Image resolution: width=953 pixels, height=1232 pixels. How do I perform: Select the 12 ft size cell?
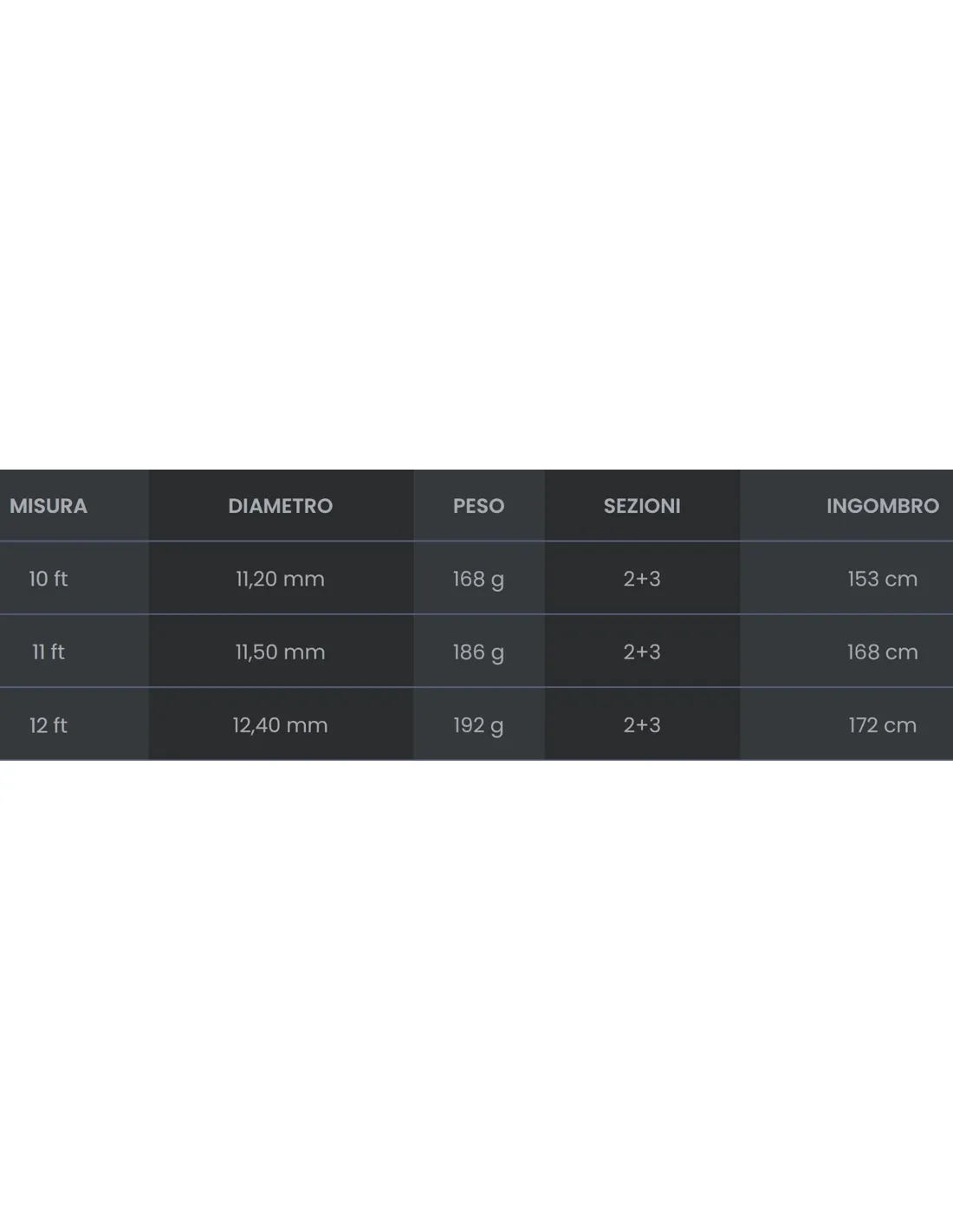pyautogui.click(x=48, y=725)
